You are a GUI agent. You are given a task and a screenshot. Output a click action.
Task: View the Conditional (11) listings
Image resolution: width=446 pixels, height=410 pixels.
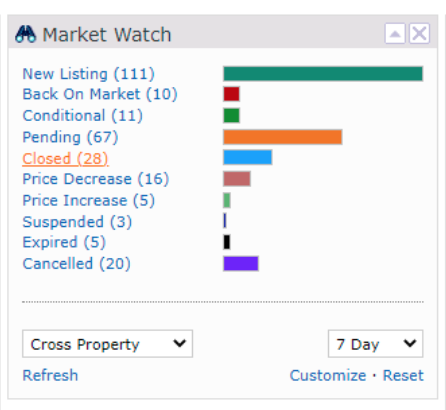click(82, 116)
